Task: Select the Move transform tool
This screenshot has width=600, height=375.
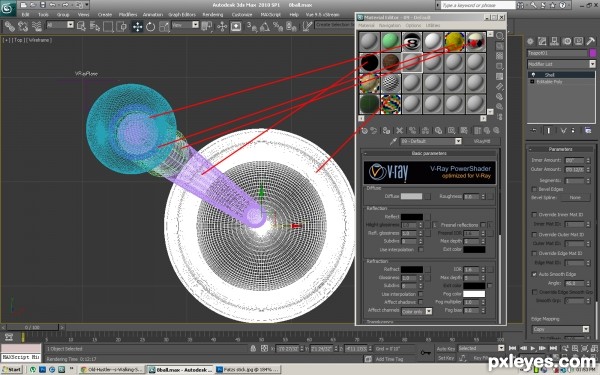Action: coord(137,26)
